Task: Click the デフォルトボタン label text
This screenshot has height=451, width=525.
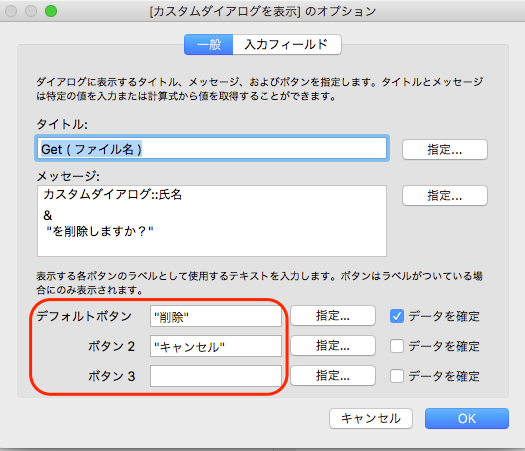Action: pos(84,316)
